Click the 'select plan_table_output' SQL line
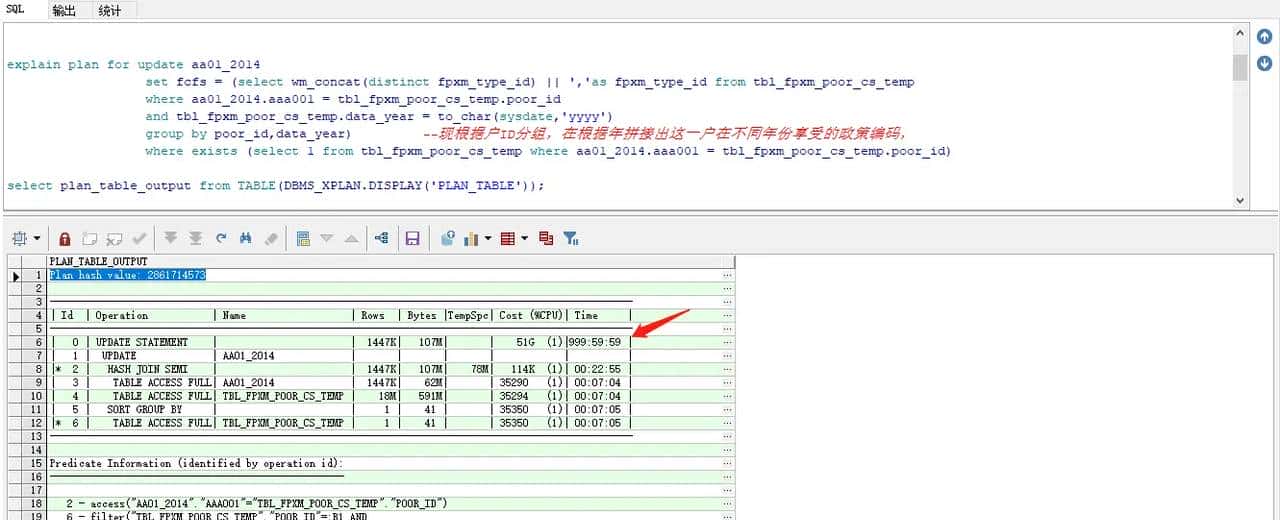The width and height of the screenshot is (1280, 520). [x=275, y=186]
